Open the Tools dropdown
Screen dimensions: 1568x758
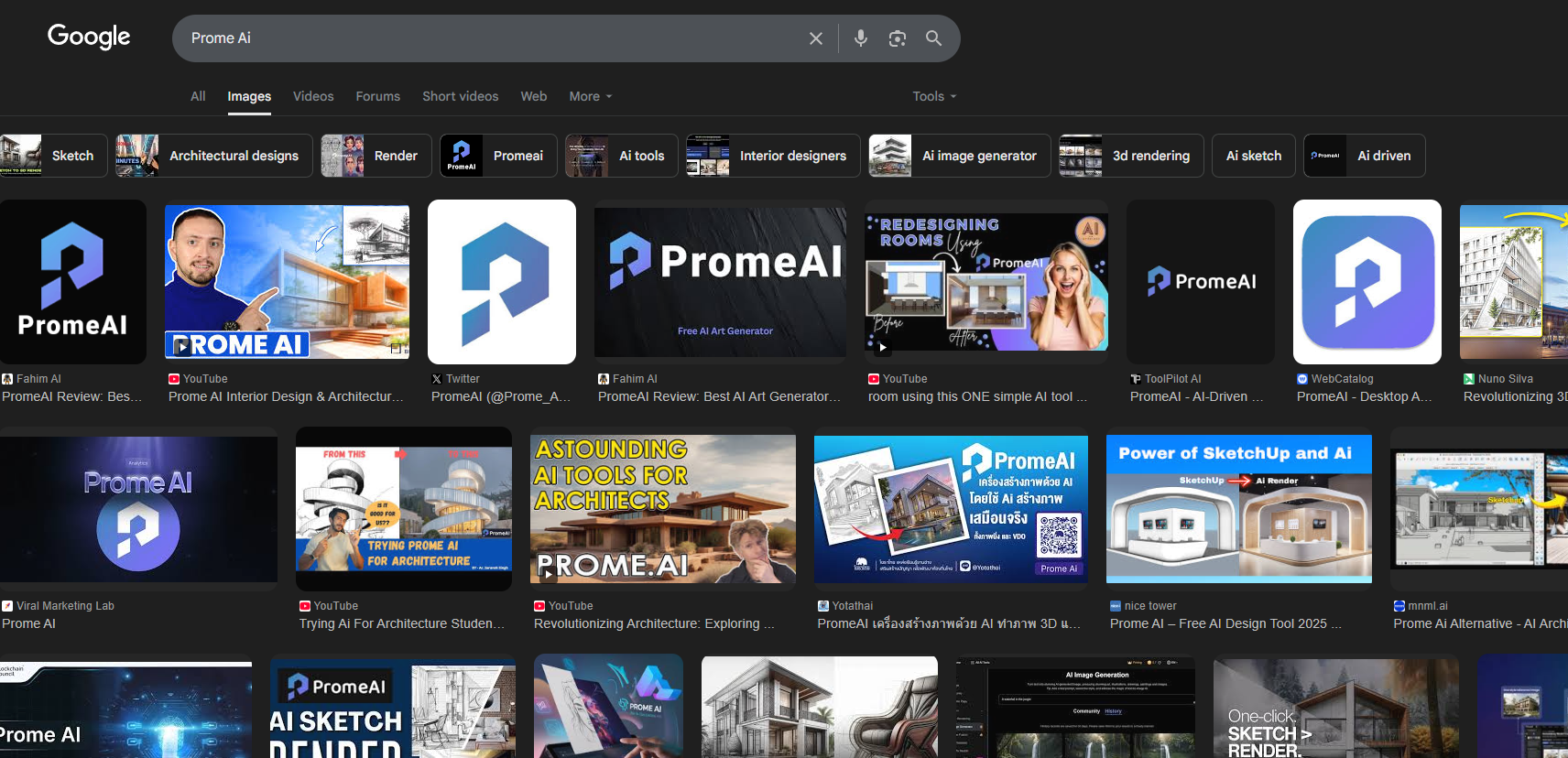tap(934, 96)
